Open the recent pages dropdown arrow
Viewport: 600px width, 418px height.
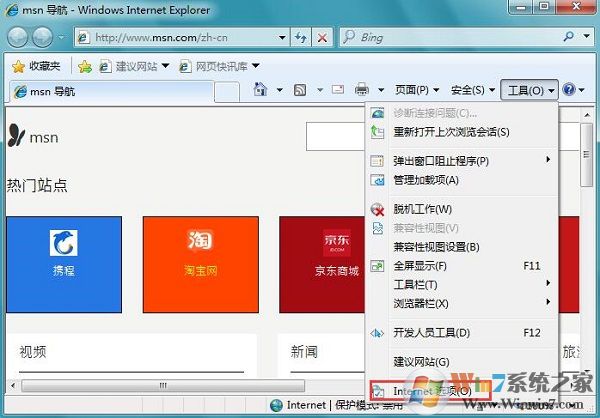(x=60, y=37)
